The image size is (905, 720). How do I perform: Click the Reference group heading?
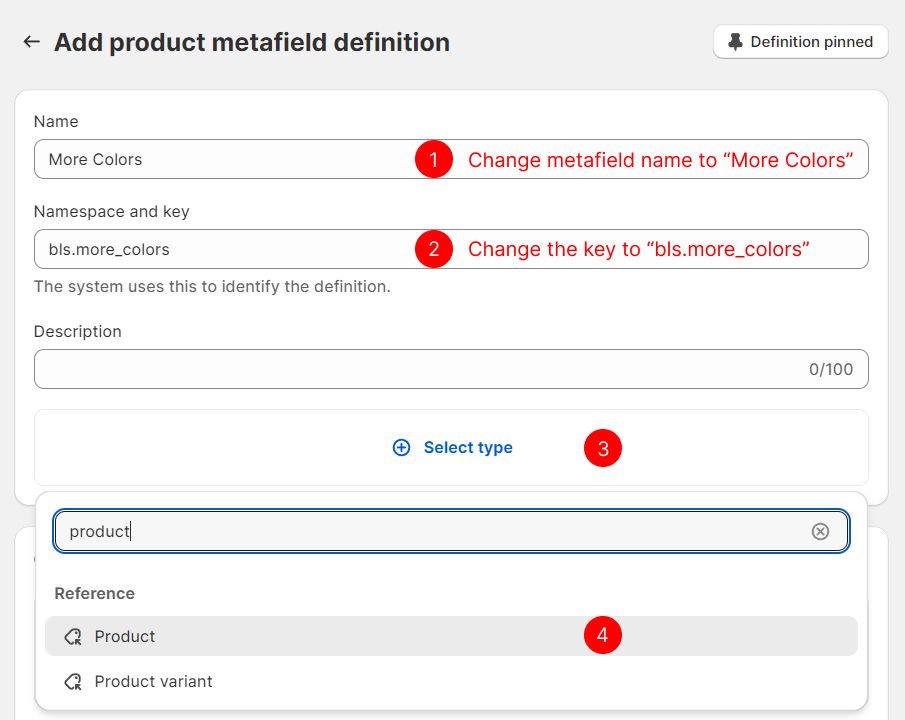pos(94,593)
